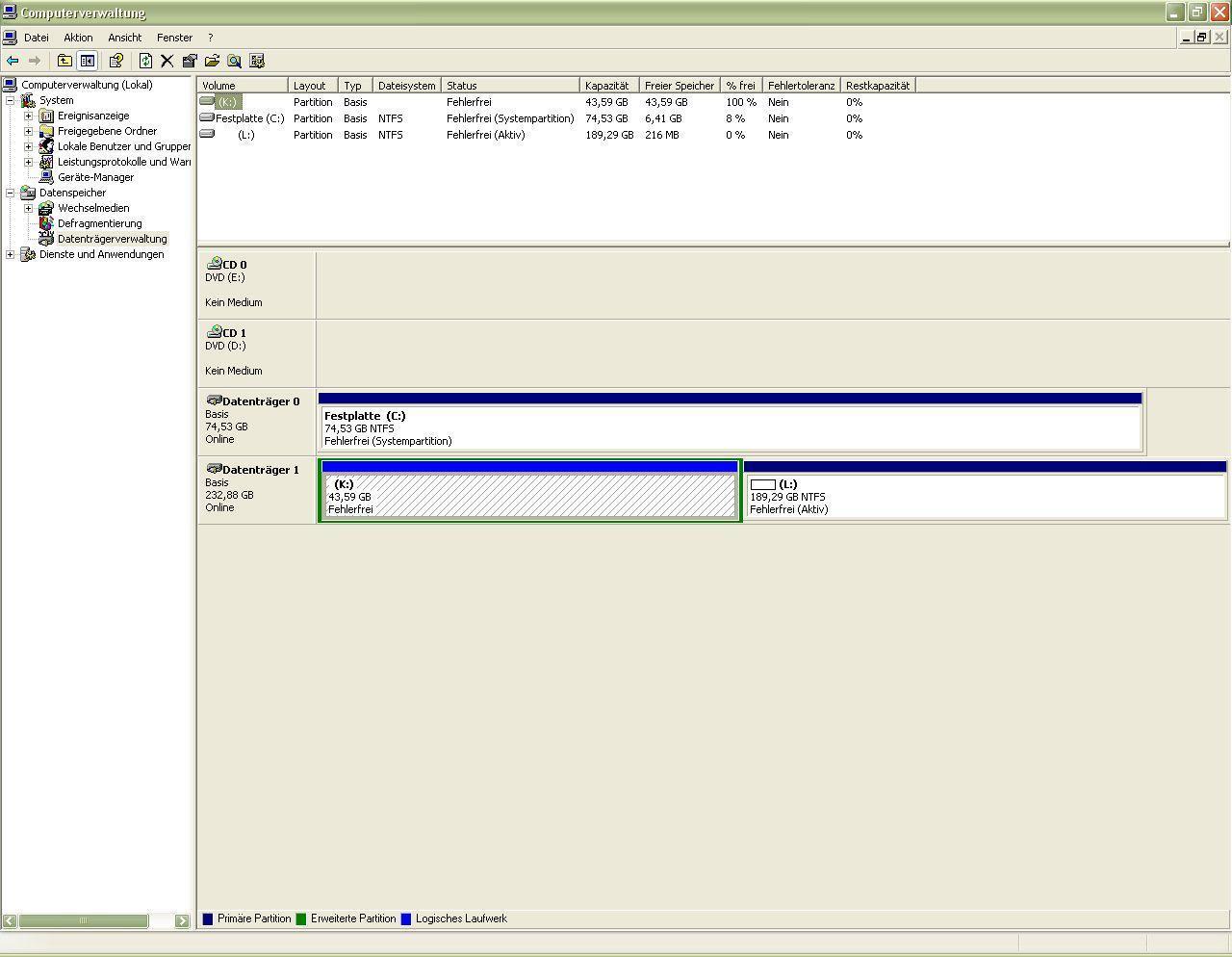Click the Delete X toolbar icon

point(167,61)
